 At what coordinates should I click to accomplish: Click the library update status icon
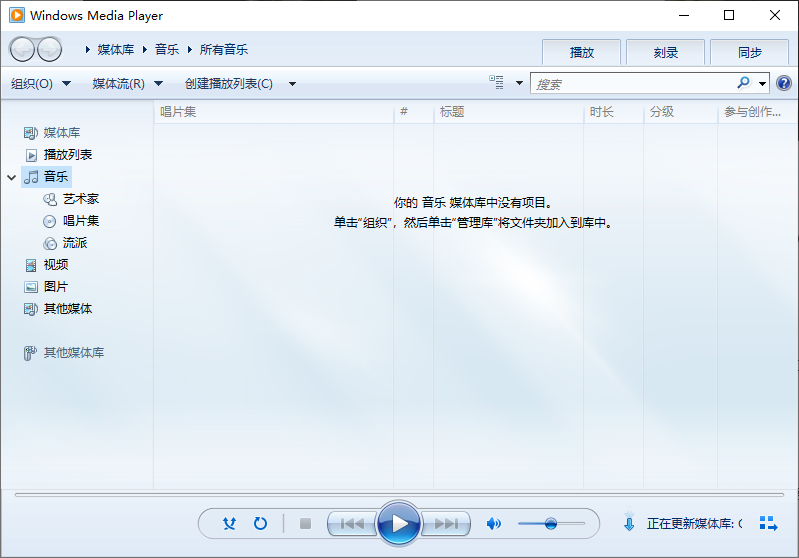click(629, 520)
